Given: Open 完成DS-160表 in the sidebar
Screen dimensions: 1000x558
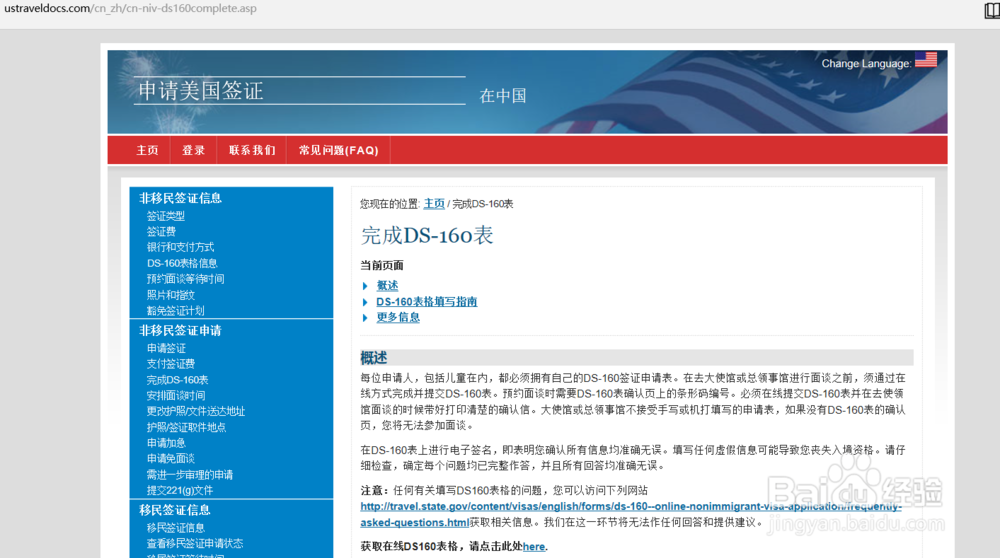Looking at the screenshot, I should [177, 379].
